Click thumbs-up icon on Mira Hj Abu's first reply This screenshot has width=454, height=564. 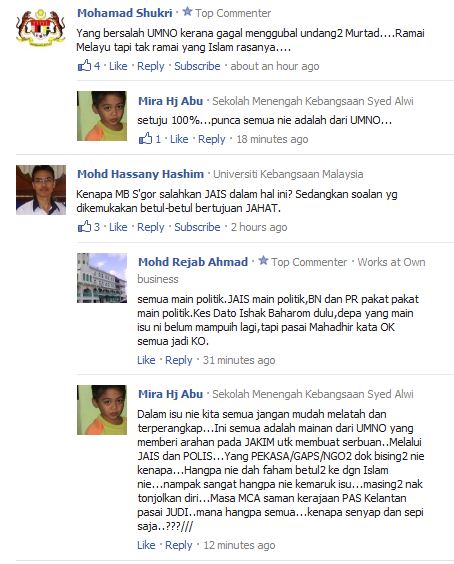point(145,138)
